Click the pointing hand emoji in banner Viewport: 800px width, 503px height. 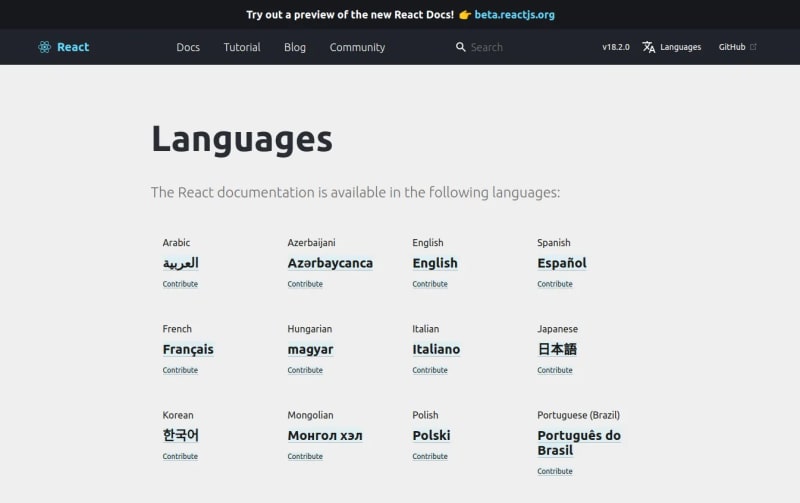tap(464, 15)
